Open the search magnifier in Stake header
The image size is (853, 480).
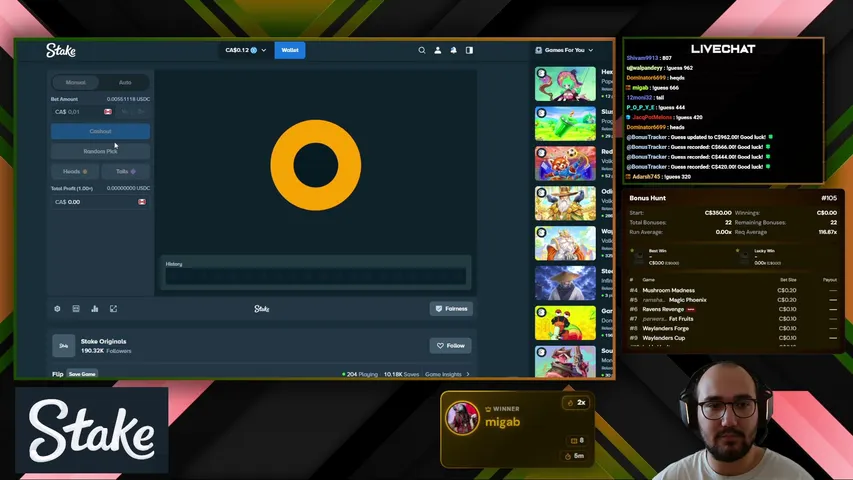coord(422,50)
